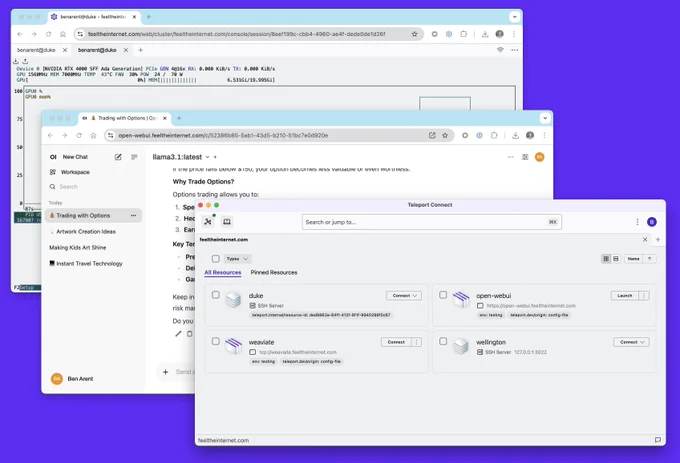
Task: Open chat options dots in Open WebUI header
Action: (x=510, y=157)
